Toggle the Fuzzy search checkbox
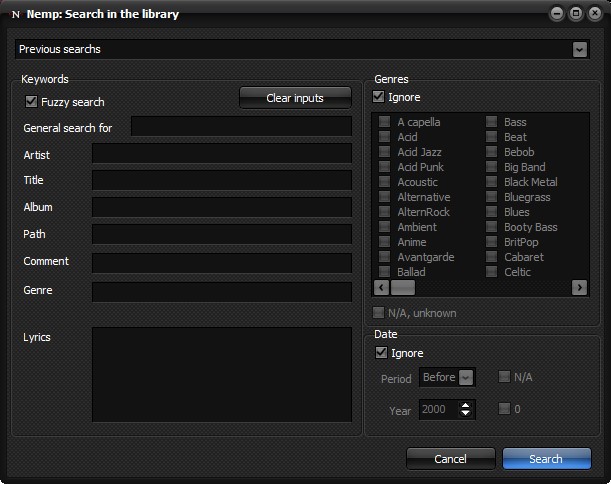The width and height of the screenshot is (611, 484). click(x=31, y=102)
